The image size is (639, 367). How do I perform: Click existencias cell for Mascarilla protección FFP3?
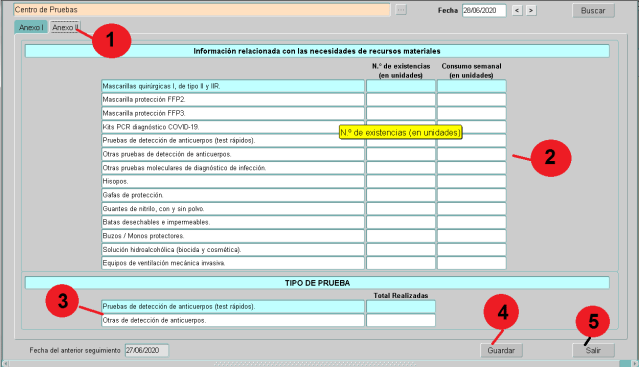tap(401, 113)
